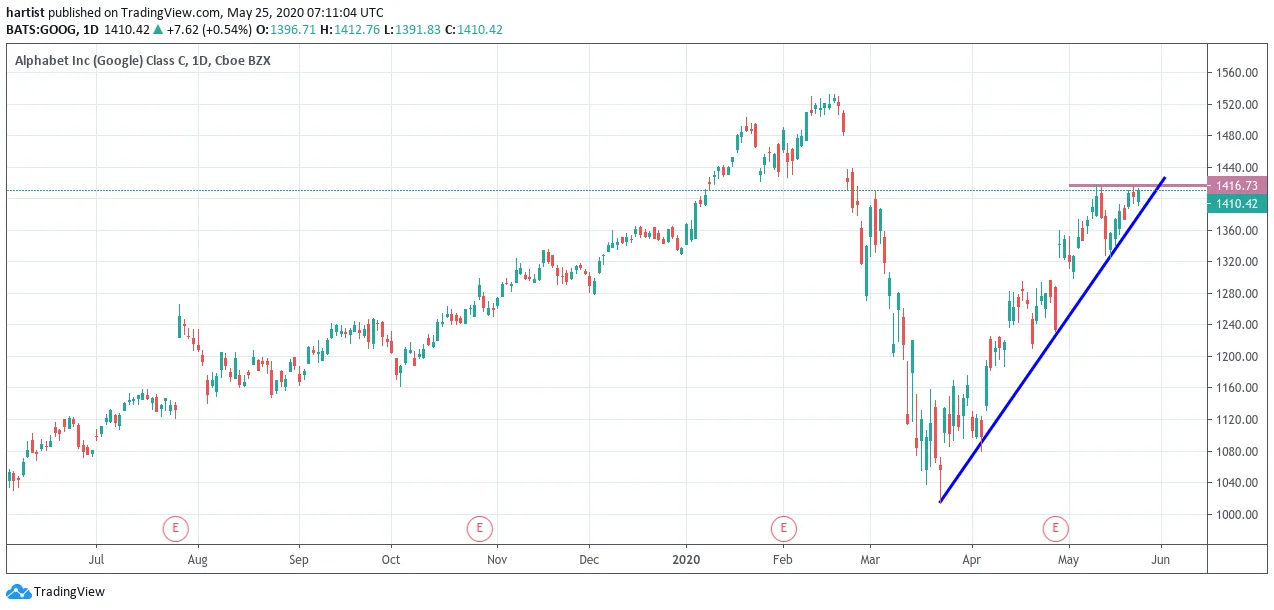1274x610 pixels.
Task: Select the green 1410.42 current price label
Action: tap(1237, 204)
